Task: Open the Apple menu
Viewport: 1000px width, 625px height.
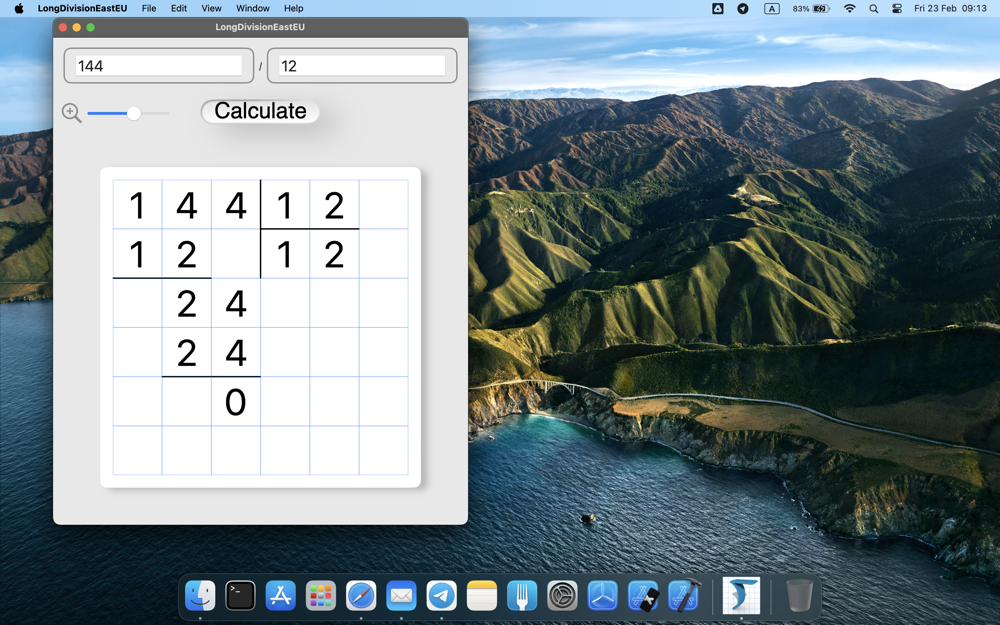Action: [18, 8]
